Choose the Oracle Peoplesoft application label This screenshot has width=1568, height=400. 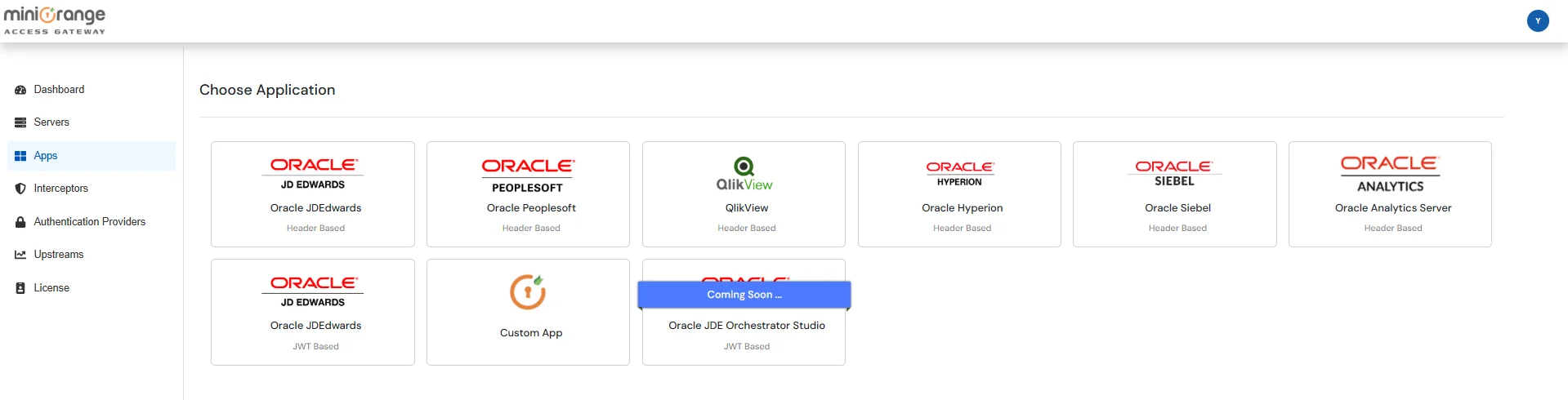(x=531, y=208)
